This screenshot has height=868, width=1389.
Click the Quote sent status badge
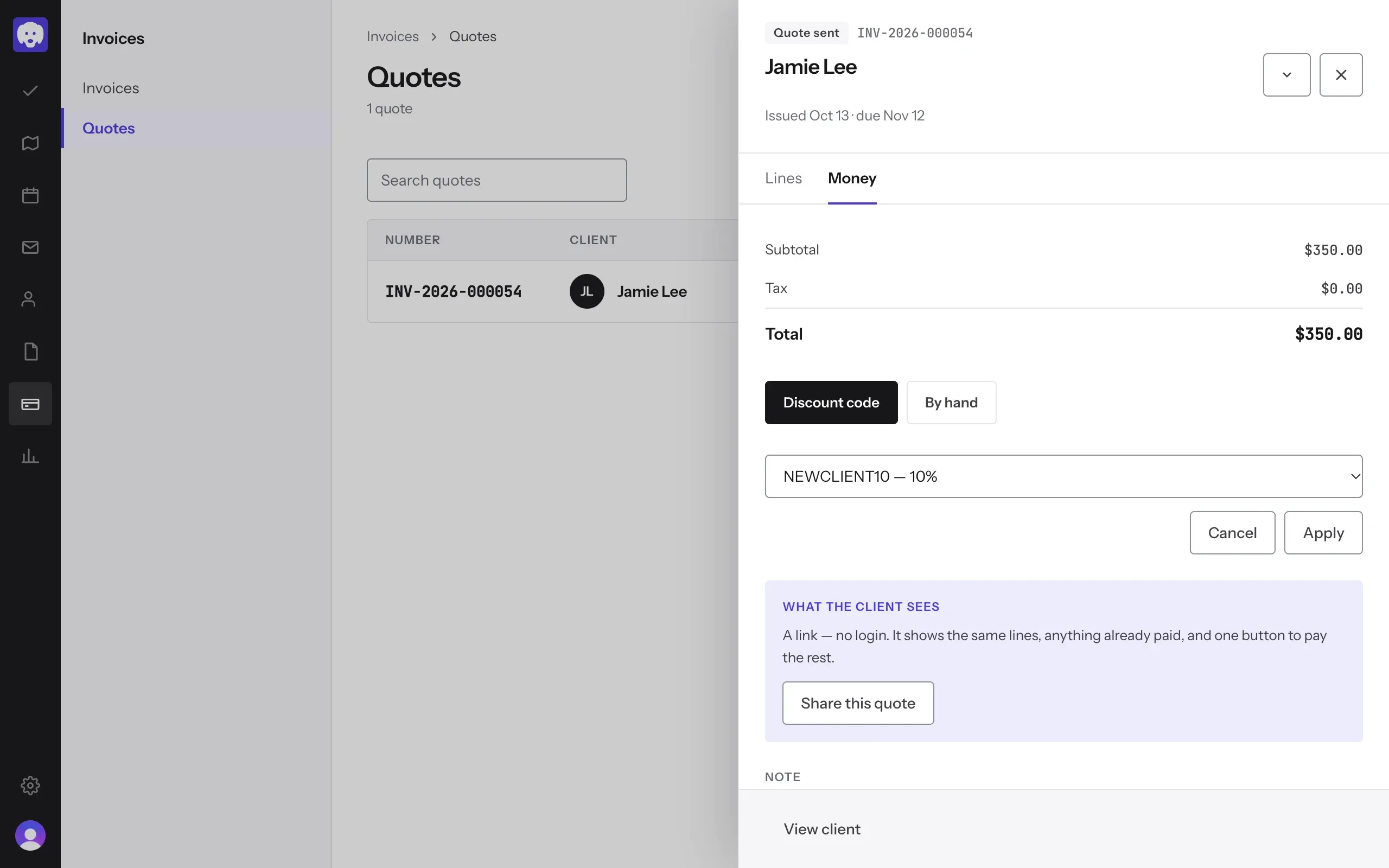[806, 33]
